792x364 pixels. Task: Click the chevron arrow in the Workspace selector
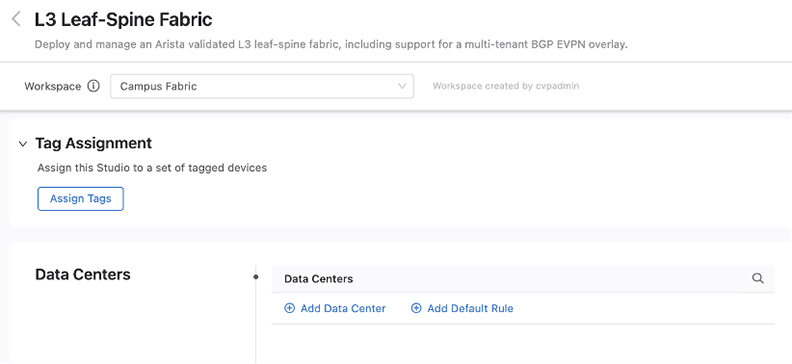(x=402, y=86)
